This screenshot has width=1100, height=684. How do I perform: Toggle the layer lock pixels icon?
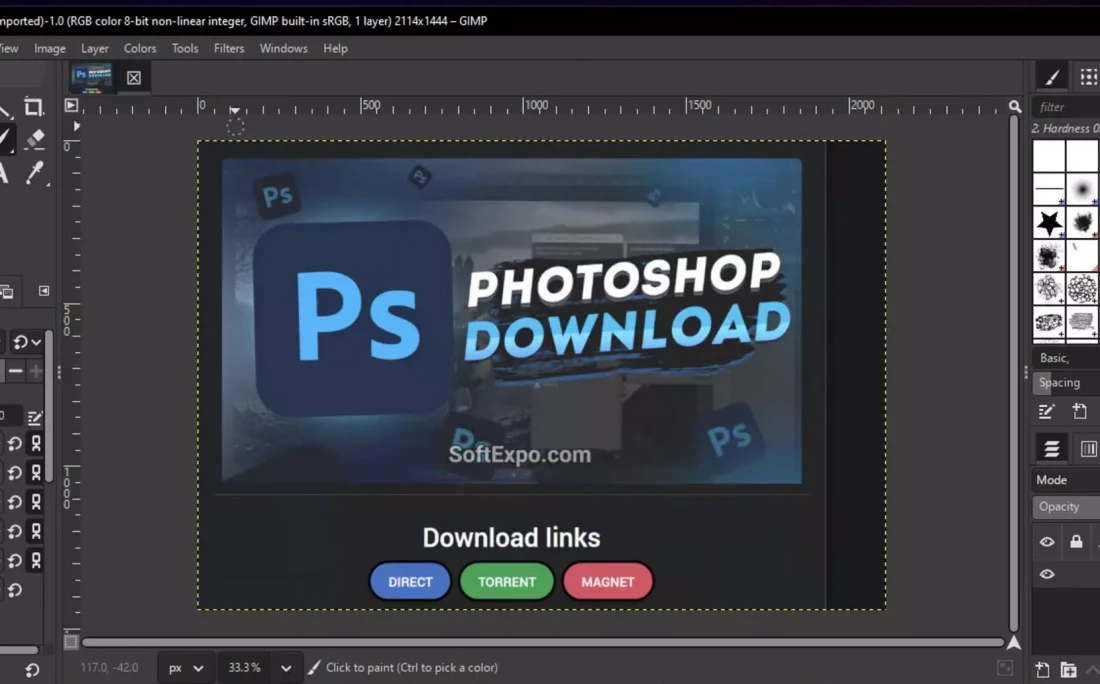[1076, 542]
